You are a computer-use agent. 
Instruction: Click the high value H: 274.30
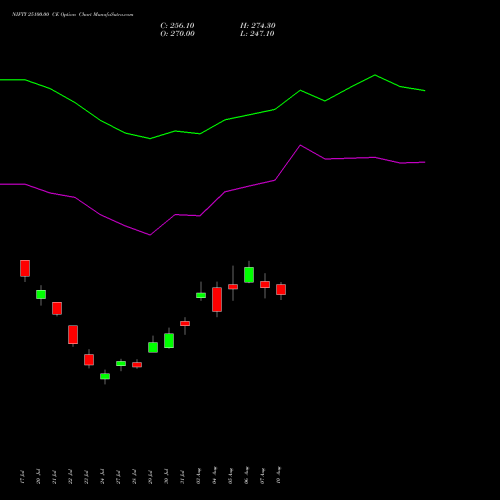(x=258, y=26)
